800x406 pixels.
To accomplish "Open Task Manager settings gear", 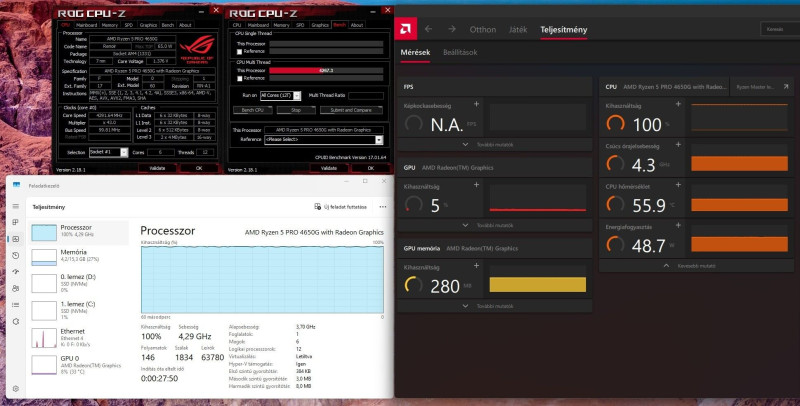I will tap(16, 389).
